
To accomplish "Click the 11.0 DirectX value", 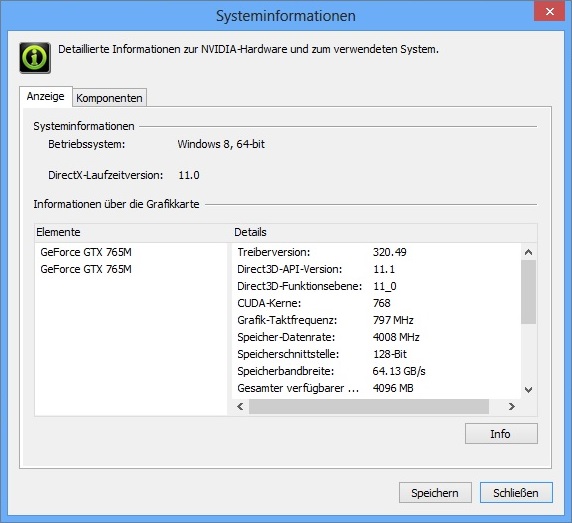I will coord(189,175).
